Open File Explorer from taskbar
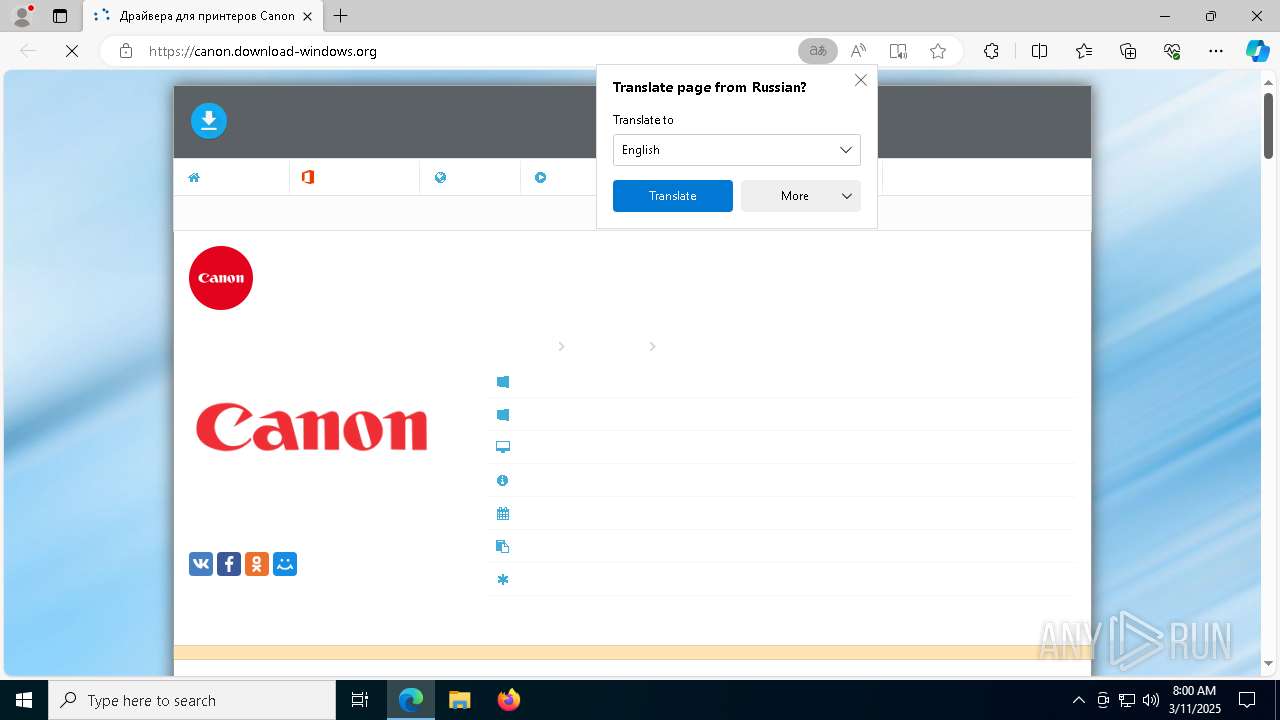Image resolution: width=1280 pixels, height=720 pixels. (460, 700)
